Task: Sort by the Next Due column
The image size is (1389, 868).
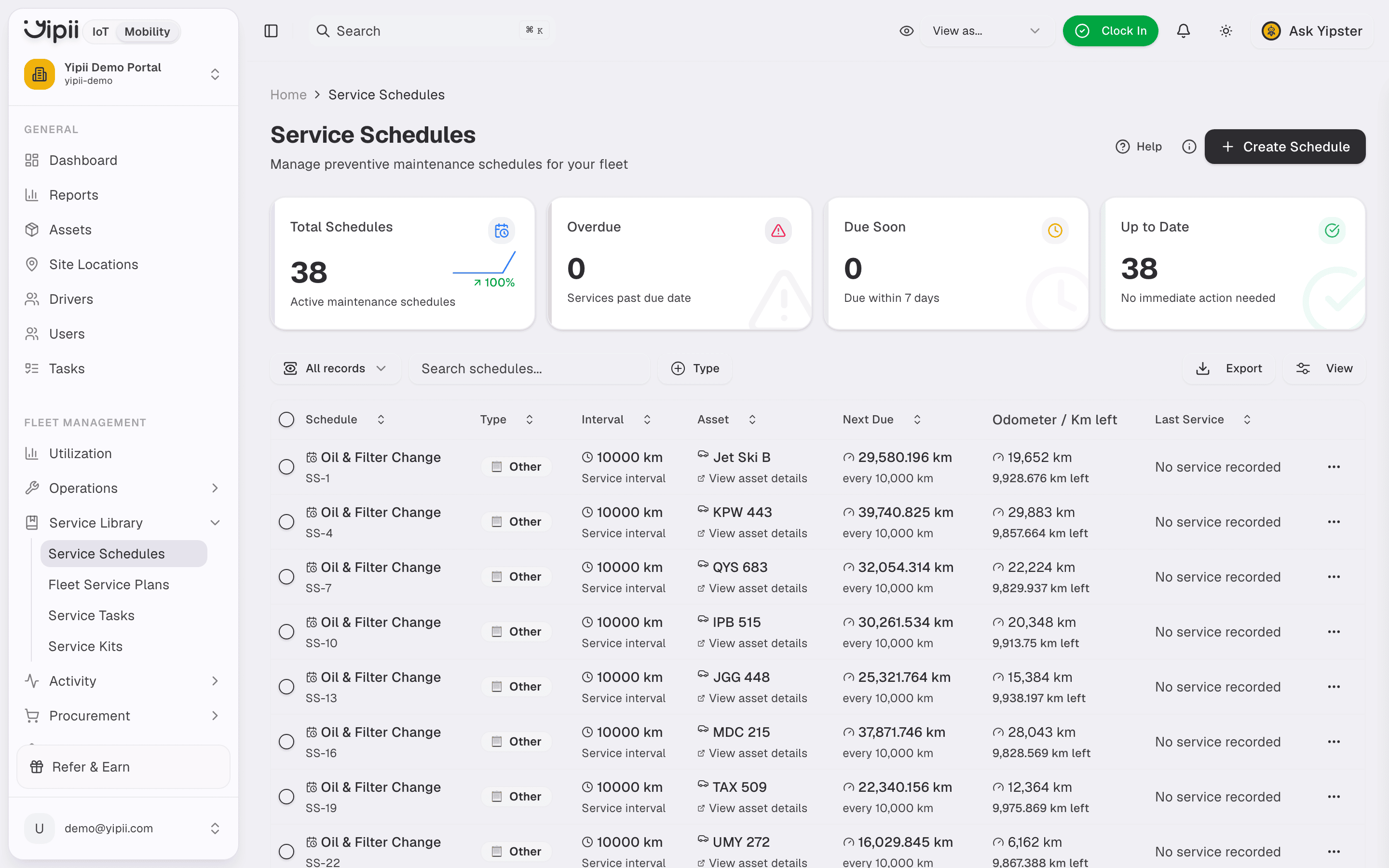Action: coord(882,420)
